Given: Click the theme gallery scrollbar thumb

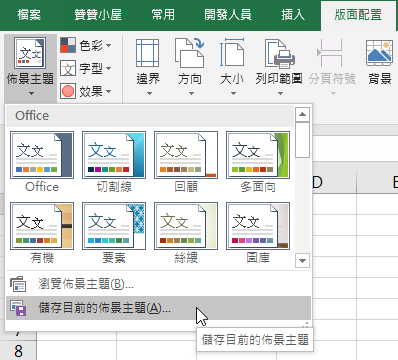Looking at the screenshot, I should click(x=302, y=140).
